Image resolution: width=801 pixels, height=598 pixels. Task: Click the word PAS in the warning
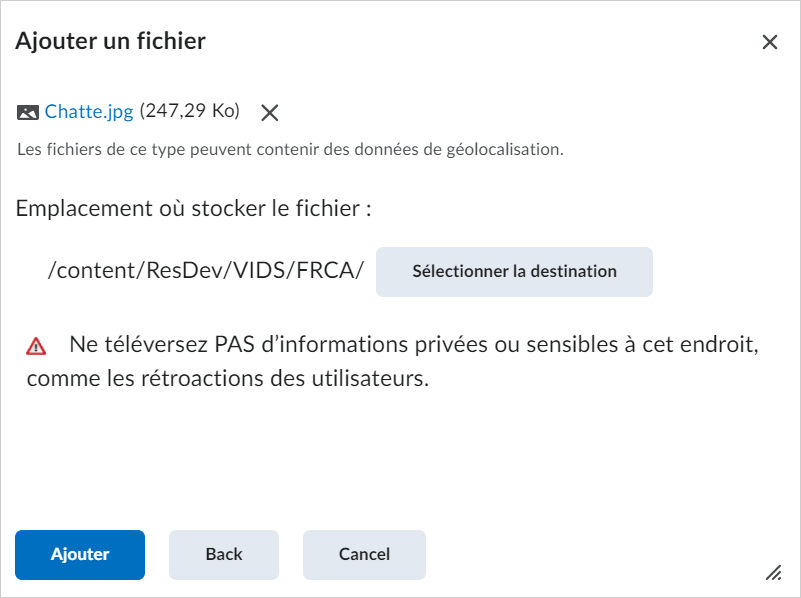point(234,345)
